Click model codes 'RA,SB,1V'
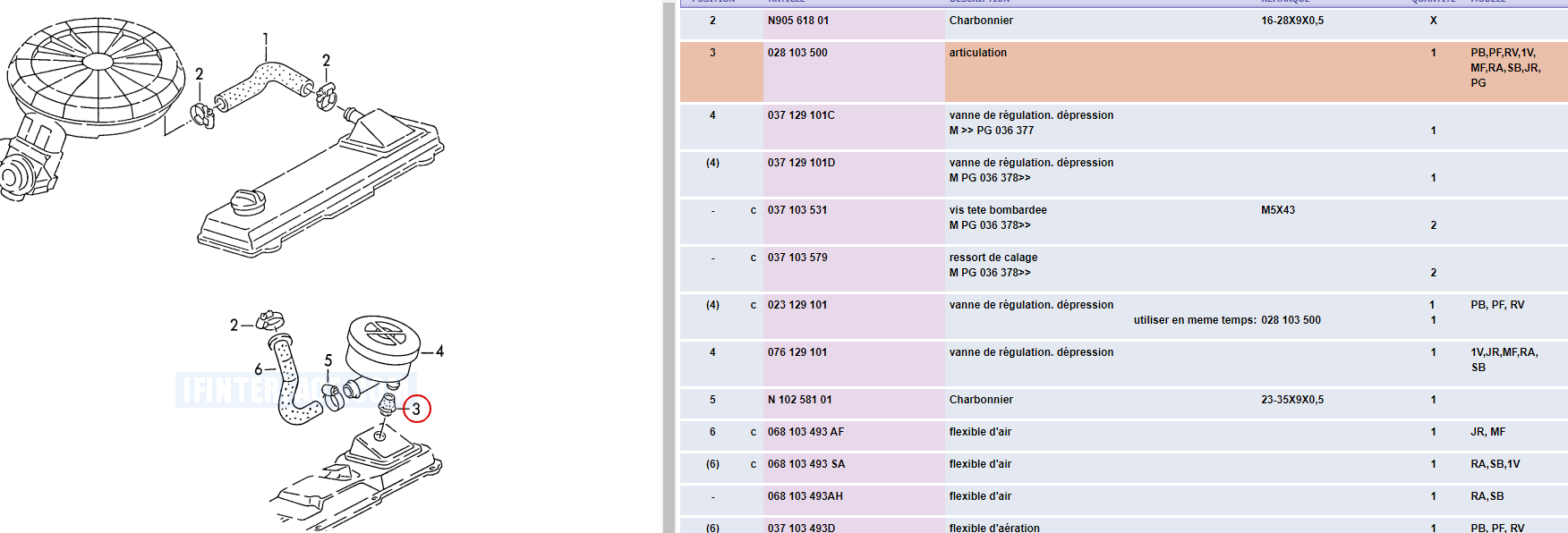Screen dimensions: 1568x533 [1495, 464]
